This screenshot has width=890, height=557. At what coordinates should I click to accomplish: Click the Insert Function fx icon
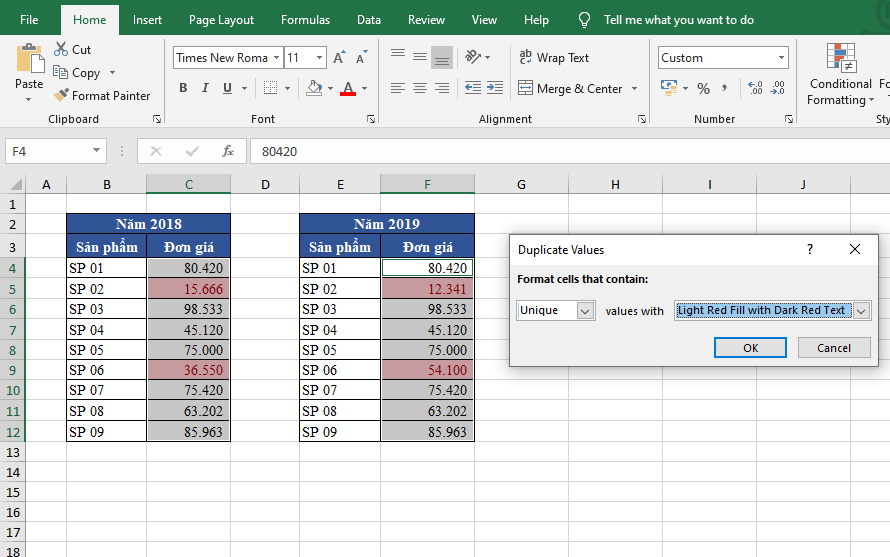(x=228, y=151)
